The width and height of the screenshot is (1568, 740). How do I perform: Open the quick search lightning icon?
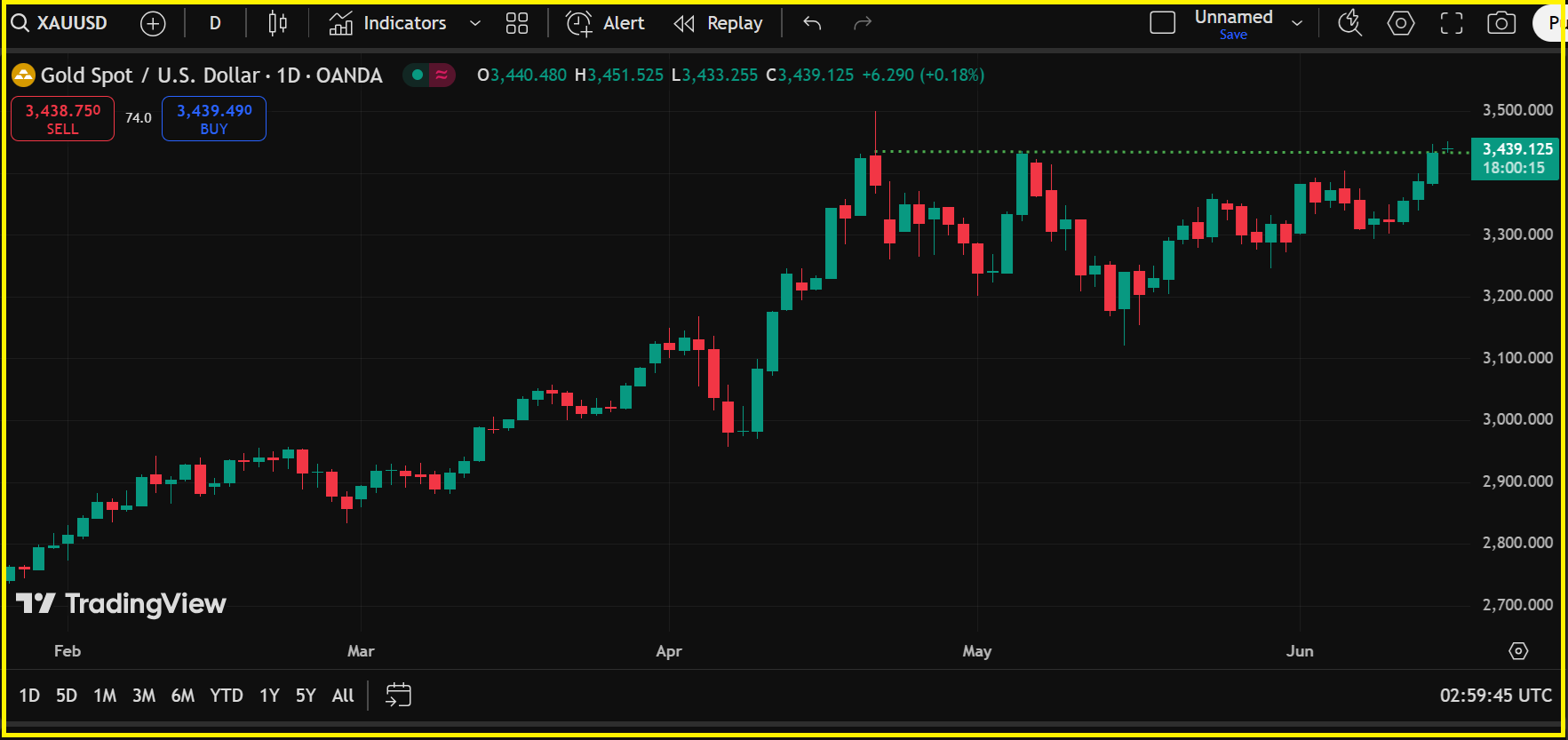1349,23
